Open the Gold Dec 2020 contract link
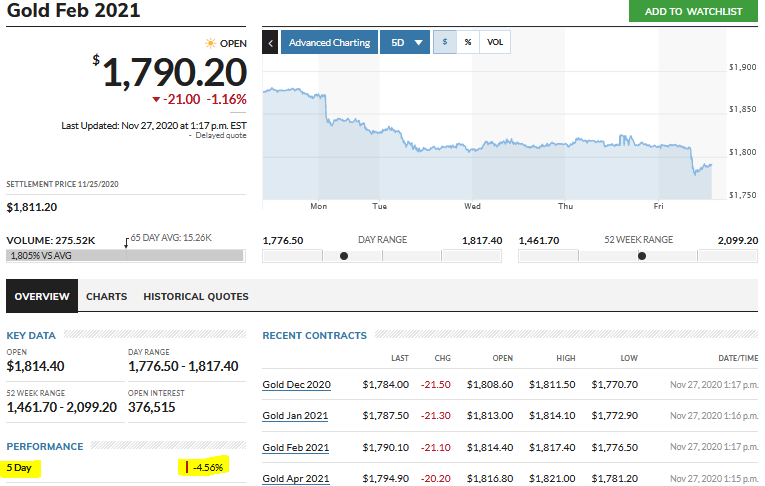The image size is (765, 486). click(x=296, y=385)
